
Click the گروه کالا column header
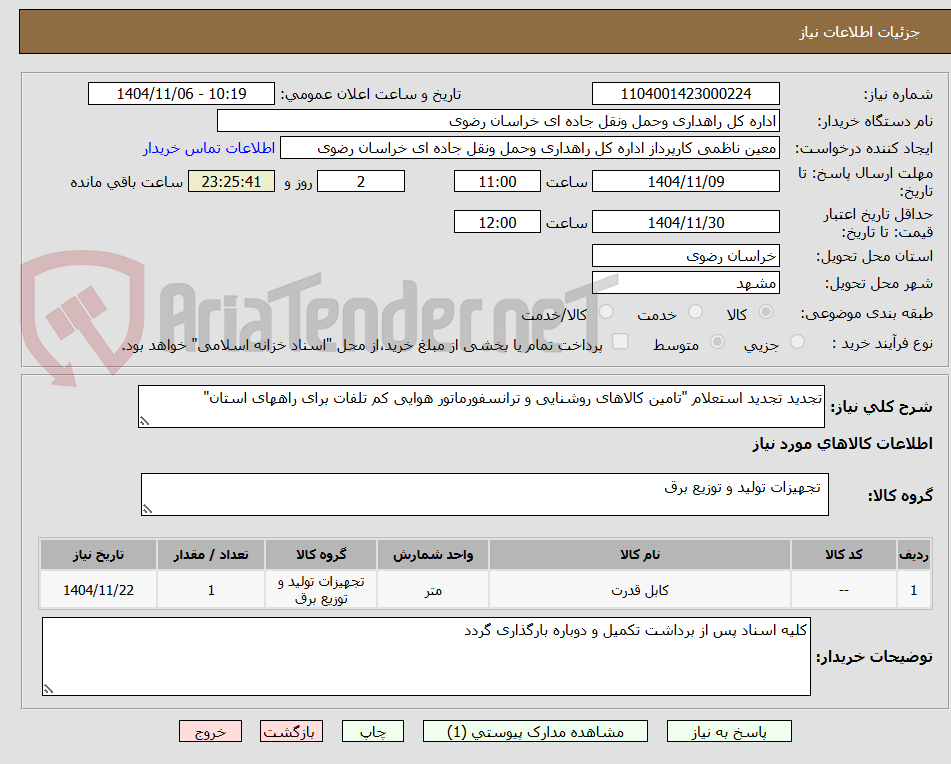321,555
